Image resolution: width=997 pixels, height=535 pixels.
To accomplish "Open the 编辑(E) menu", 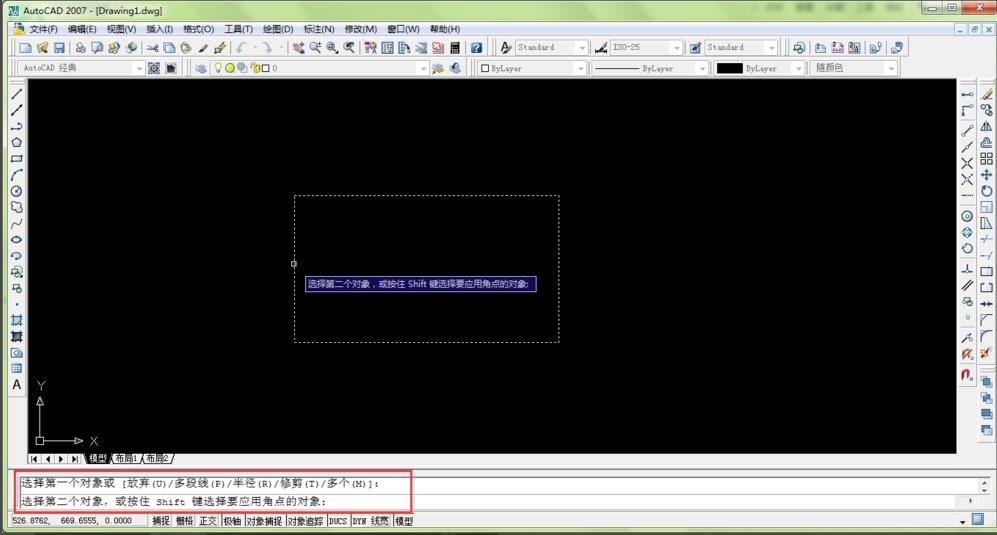I will coord(82,29).
